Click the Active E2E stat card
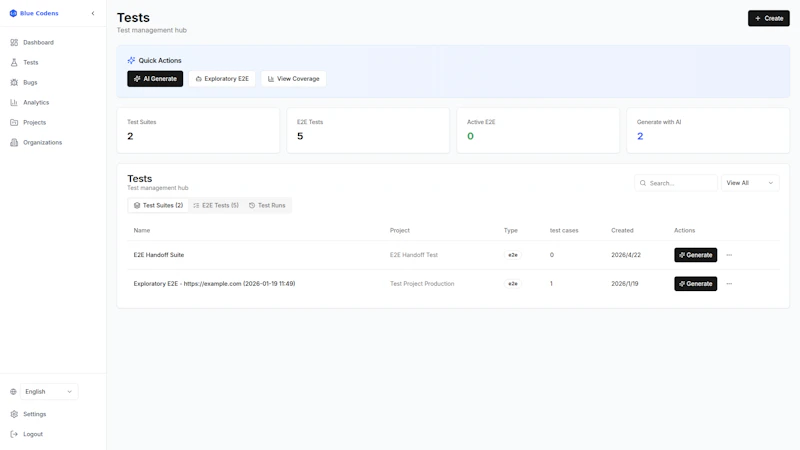Viewport: 800px width, 450px height. point(538,130)
